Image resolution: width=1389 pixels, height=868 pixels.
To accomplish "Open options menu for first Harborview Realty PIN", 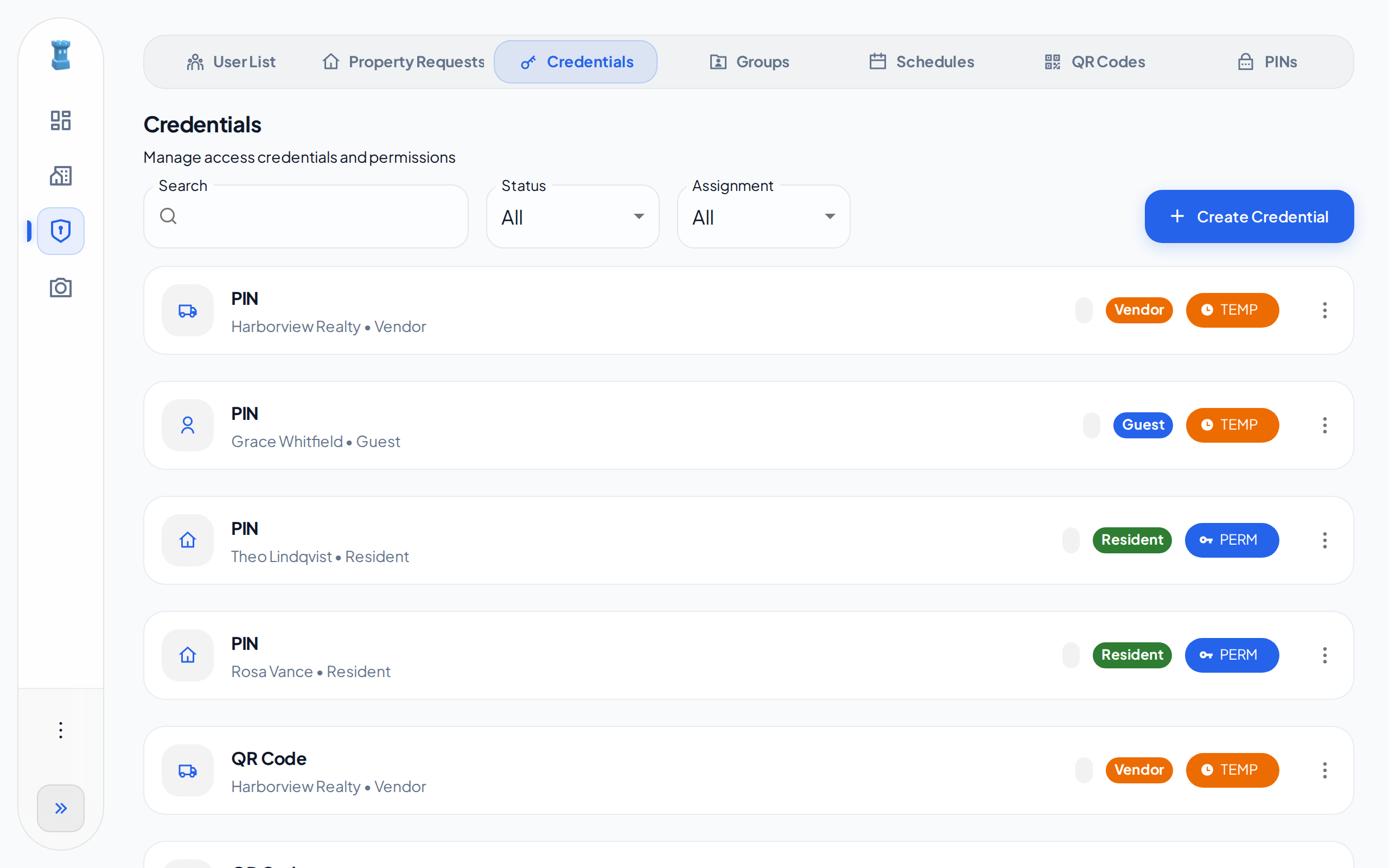I will pos(1325,310).
